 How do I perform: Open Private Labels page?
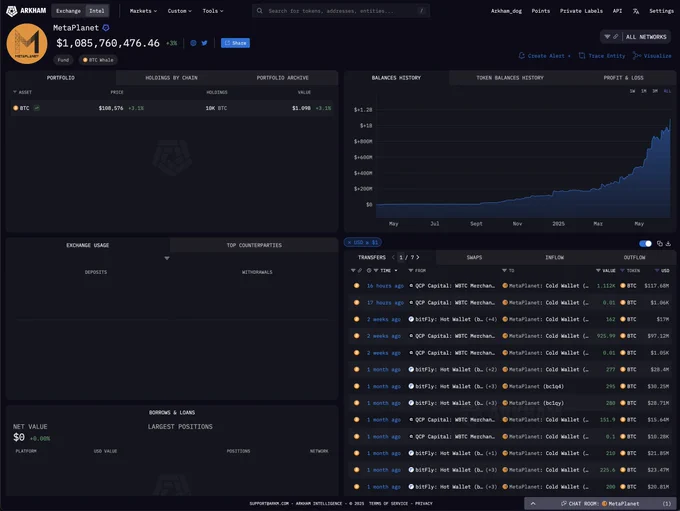pyautogui.click(x=581, y=11)
